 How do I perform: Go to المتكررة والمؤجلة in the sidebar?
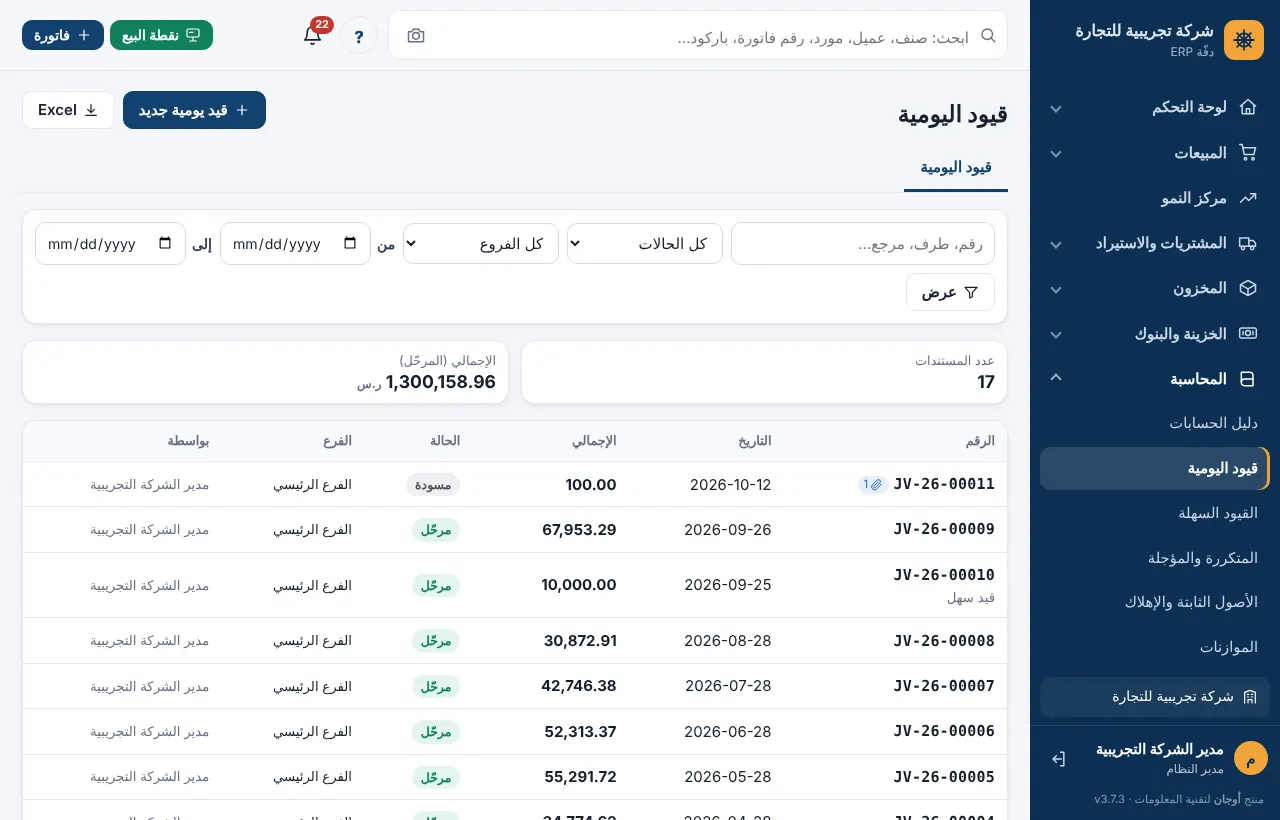tap(1155, 558)
